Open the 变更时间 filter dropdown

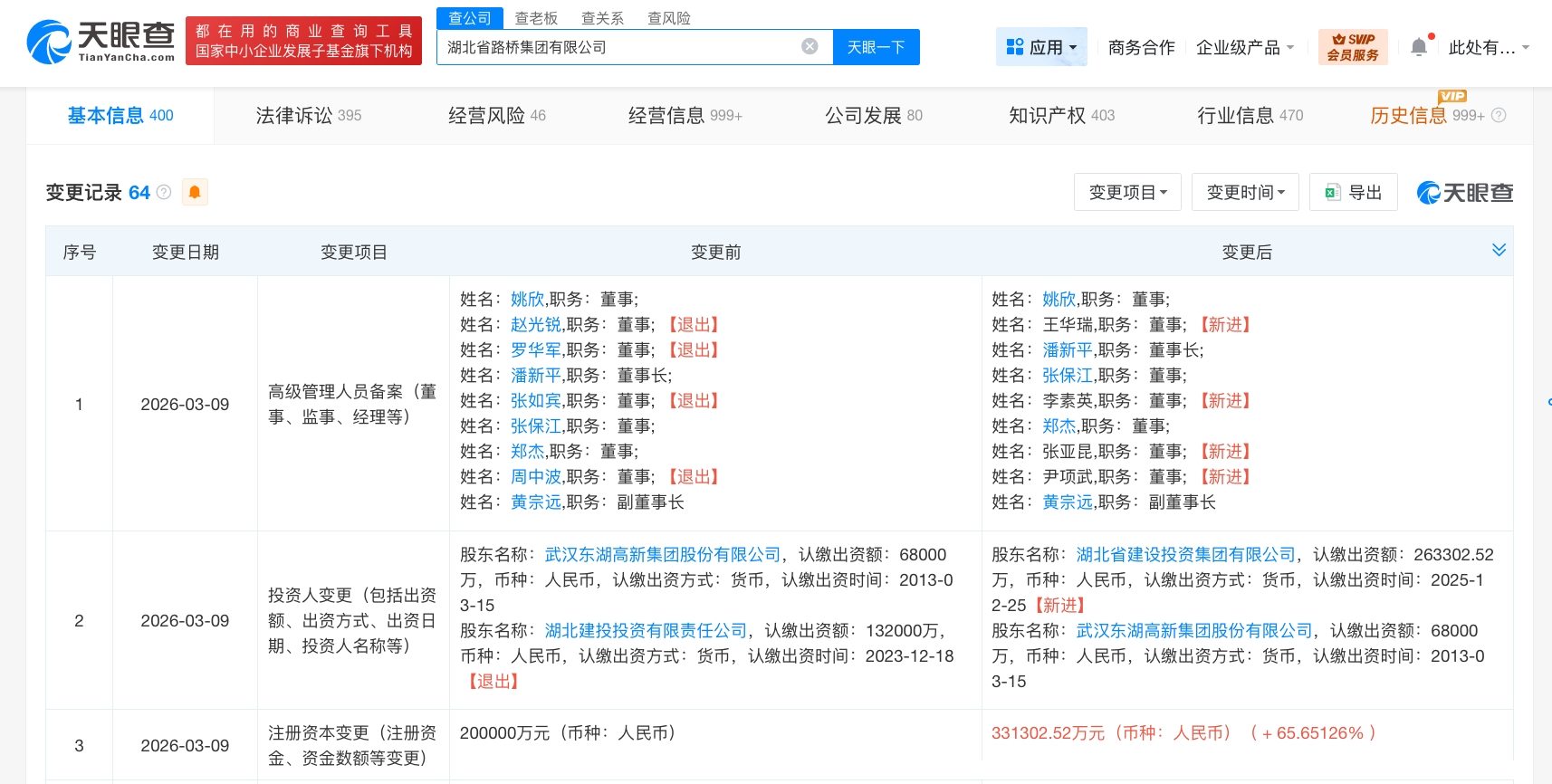[x=1245, y=192]
